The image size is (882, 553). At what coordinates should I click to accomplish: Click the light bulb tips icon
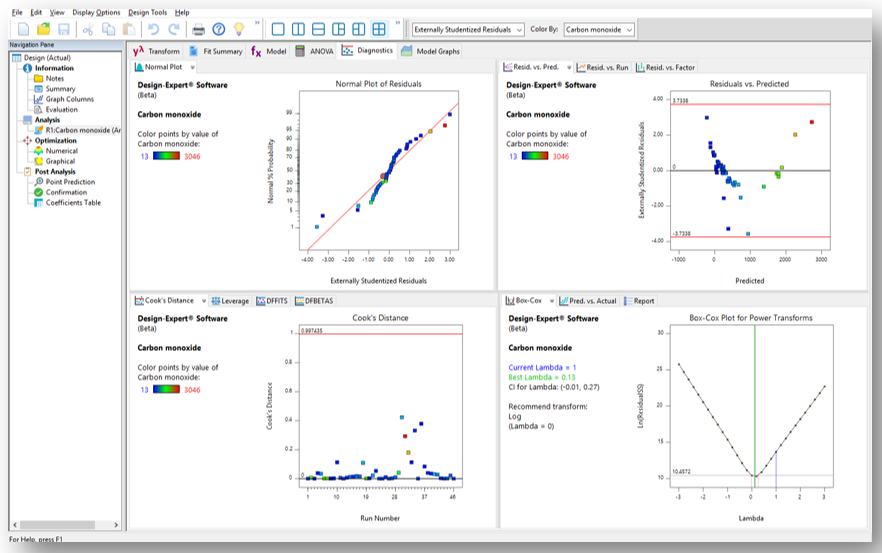(x=239, y=29)
